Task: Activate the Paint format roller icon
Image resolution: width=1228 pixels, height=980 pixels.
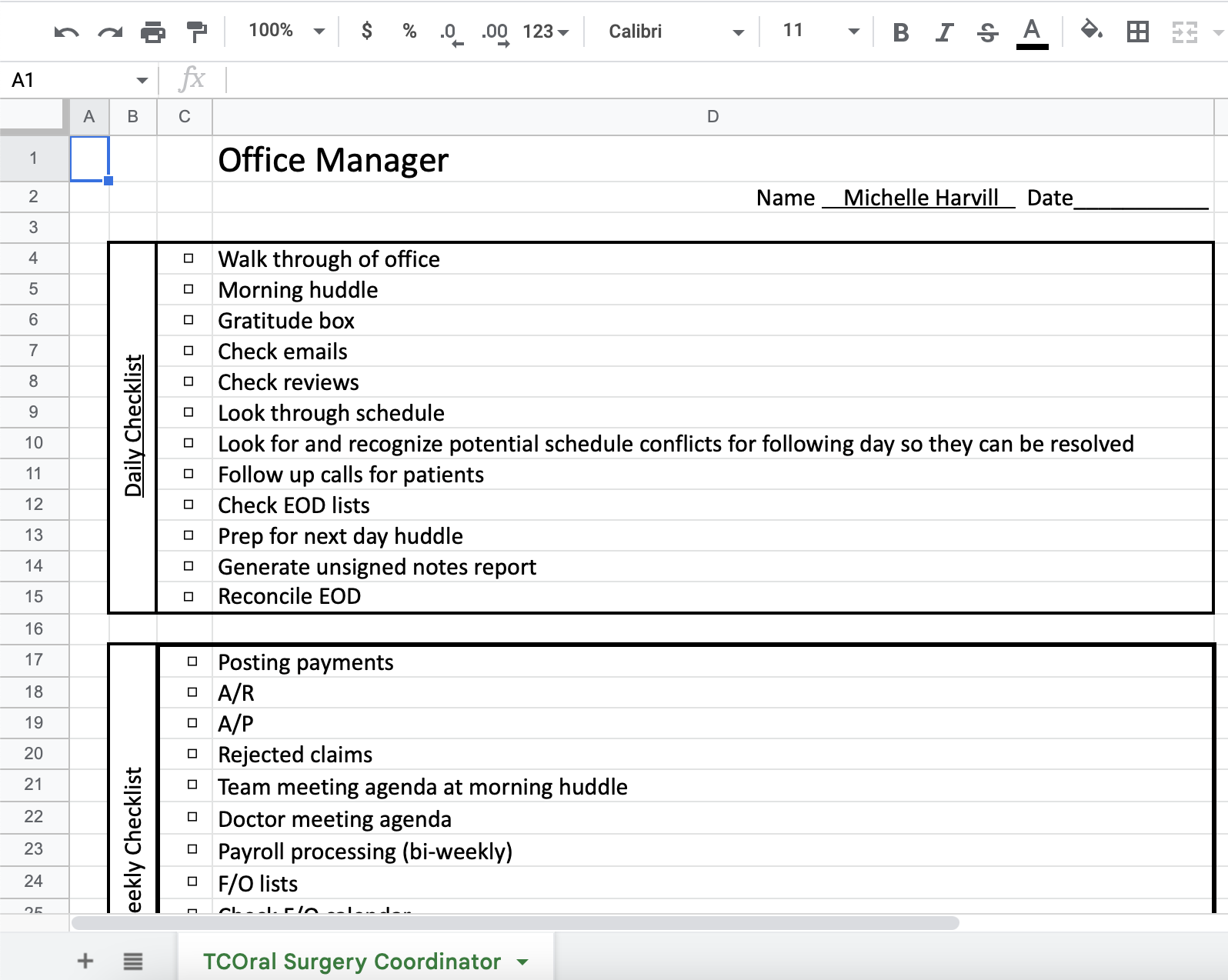Action: click(197, 32)
